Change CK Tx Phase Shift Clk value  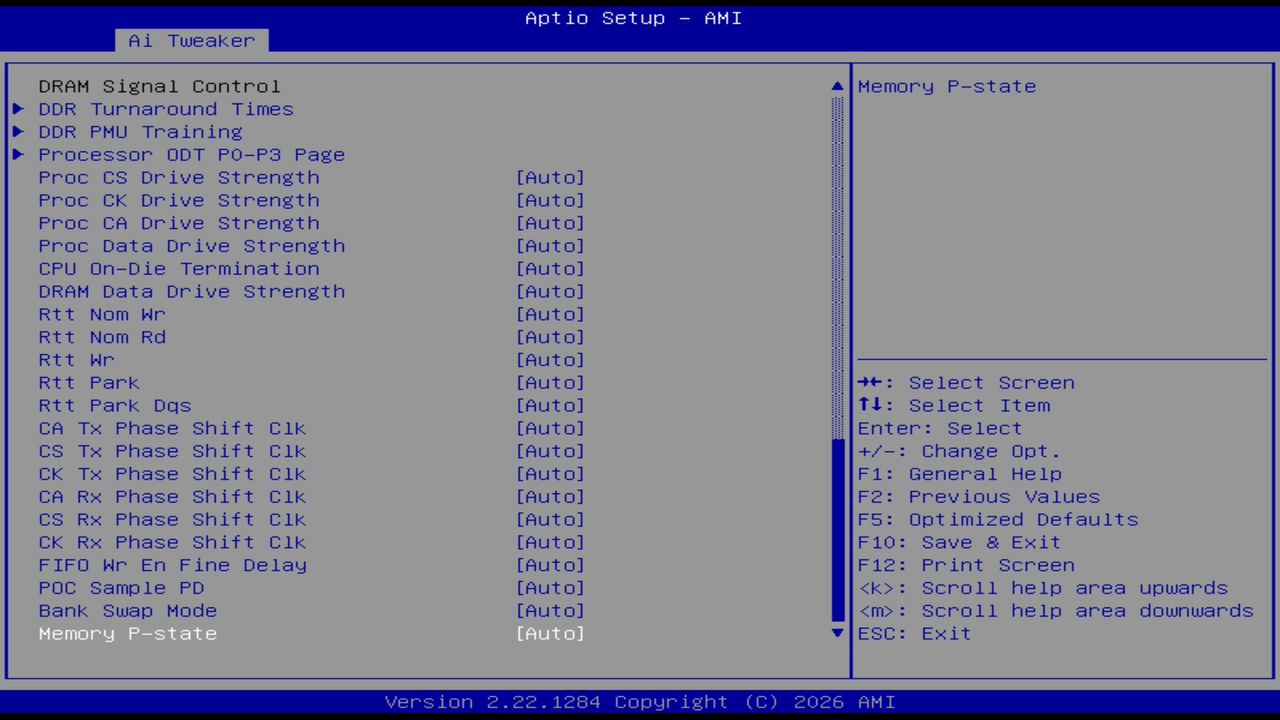550,474
